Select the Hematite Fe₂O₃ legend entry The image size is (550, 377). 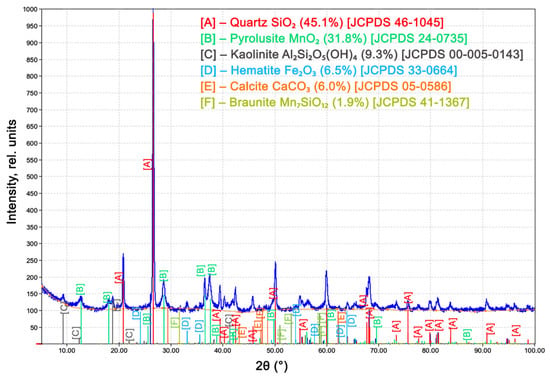(329, 70)
